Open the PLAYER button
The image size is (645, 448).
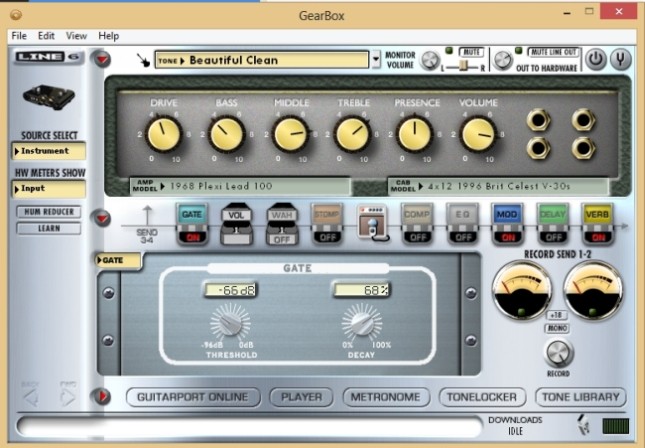301,397
